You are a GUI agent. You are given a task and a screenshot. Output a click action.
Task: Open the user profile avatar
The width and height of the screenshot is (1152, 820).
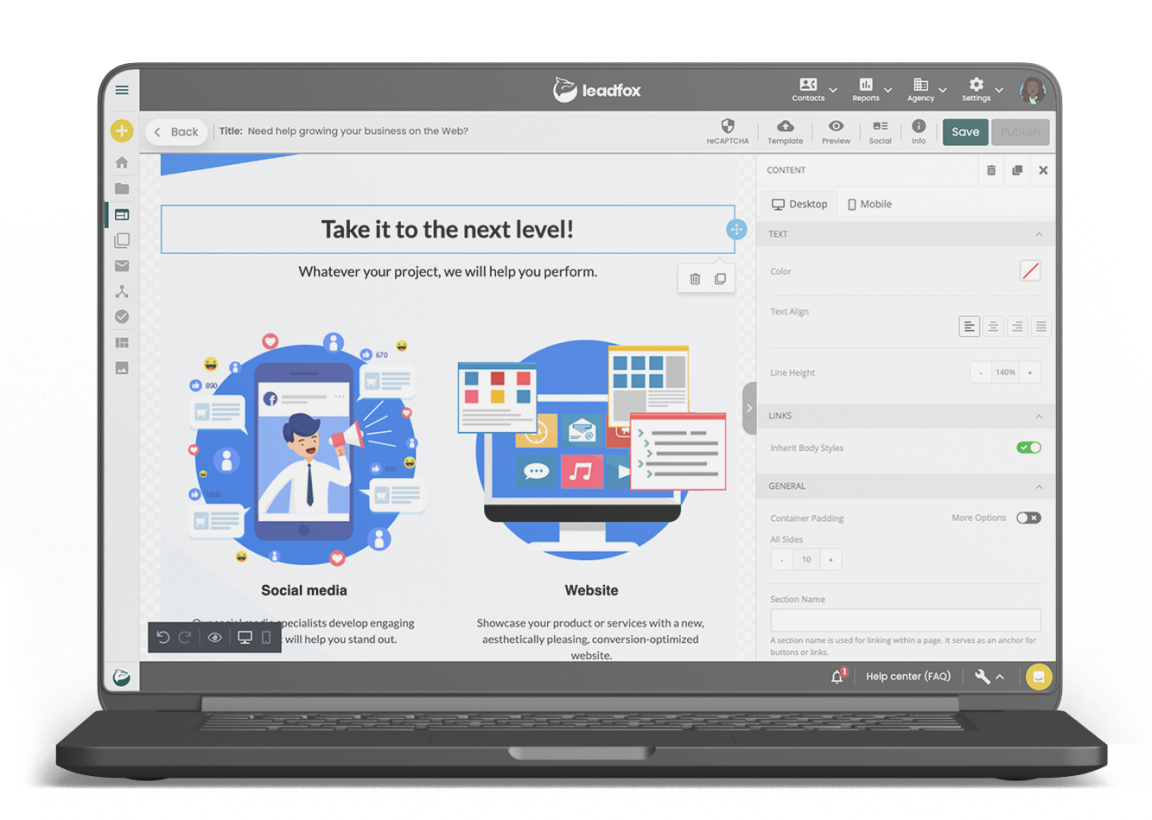(x=1033, y=90)
